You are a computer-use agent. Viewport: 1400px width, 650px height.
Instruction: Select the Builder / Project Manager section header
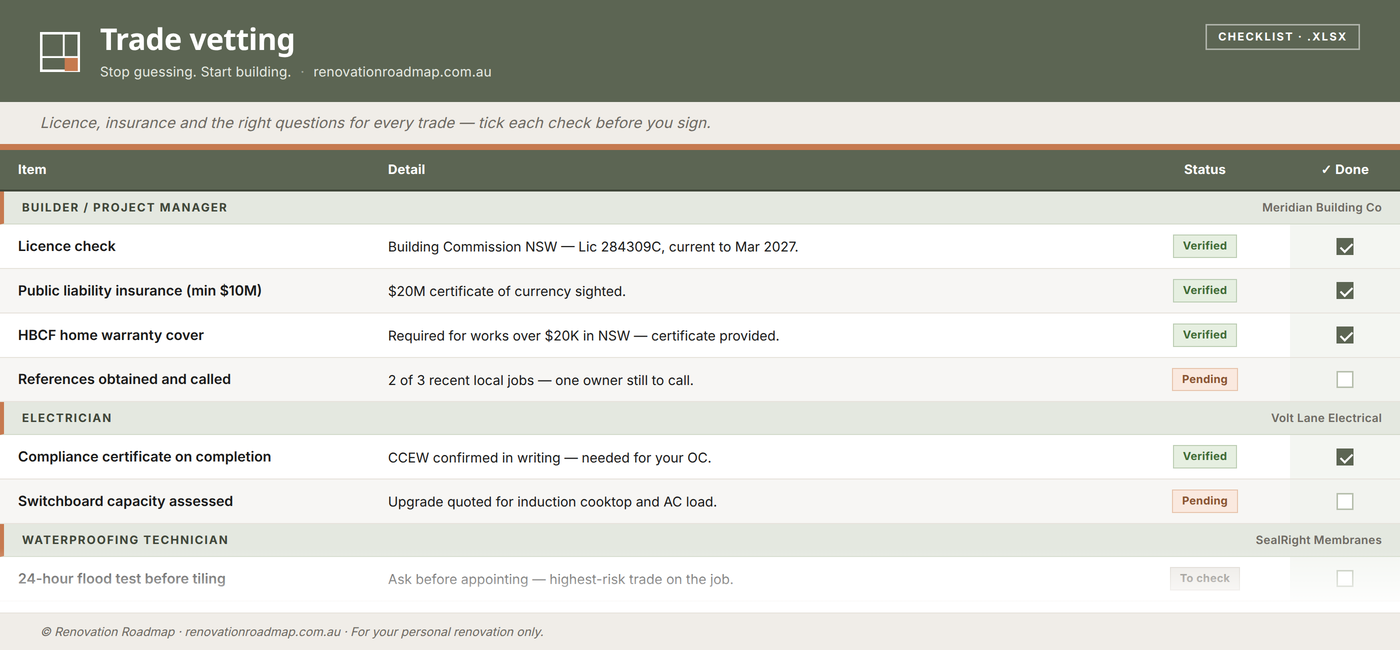pyautogui.click(x=700, y=208)
